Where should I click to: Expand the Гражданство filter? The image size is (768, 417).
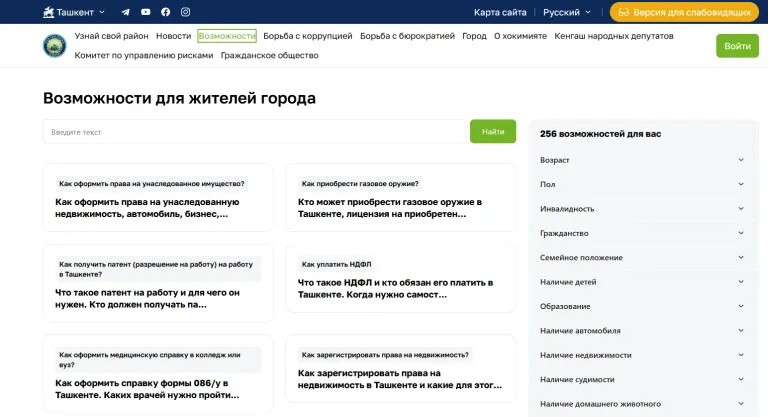[642, 233]
